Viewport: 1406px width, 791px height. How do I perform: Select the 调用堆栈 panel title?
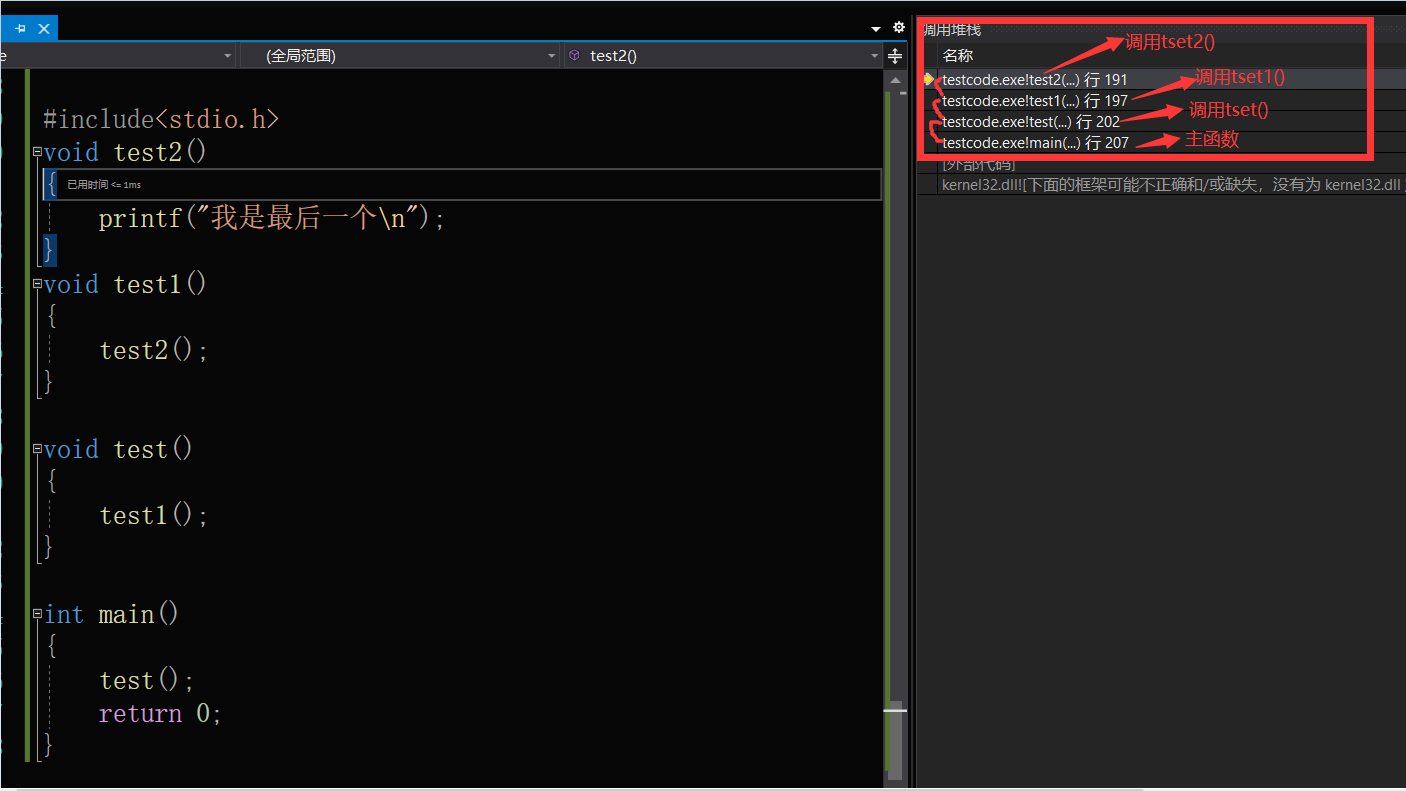951,30
